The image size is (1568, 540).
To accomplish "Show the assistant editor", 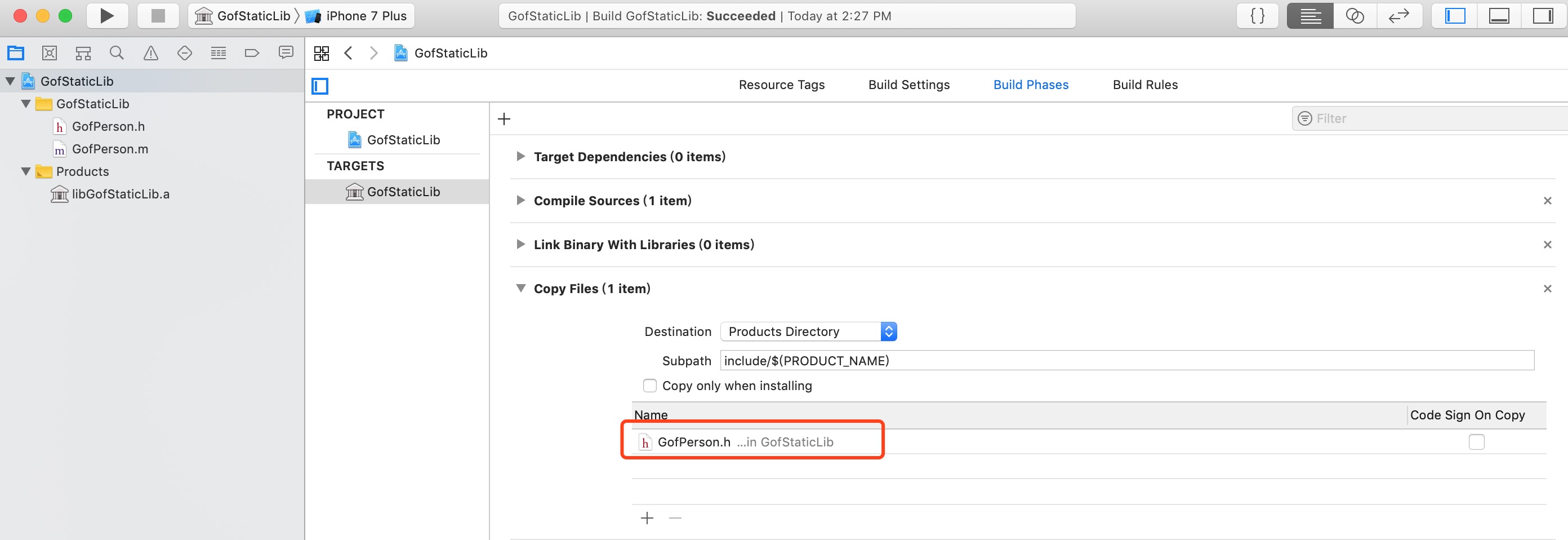I will click(x=1355, y=16).
